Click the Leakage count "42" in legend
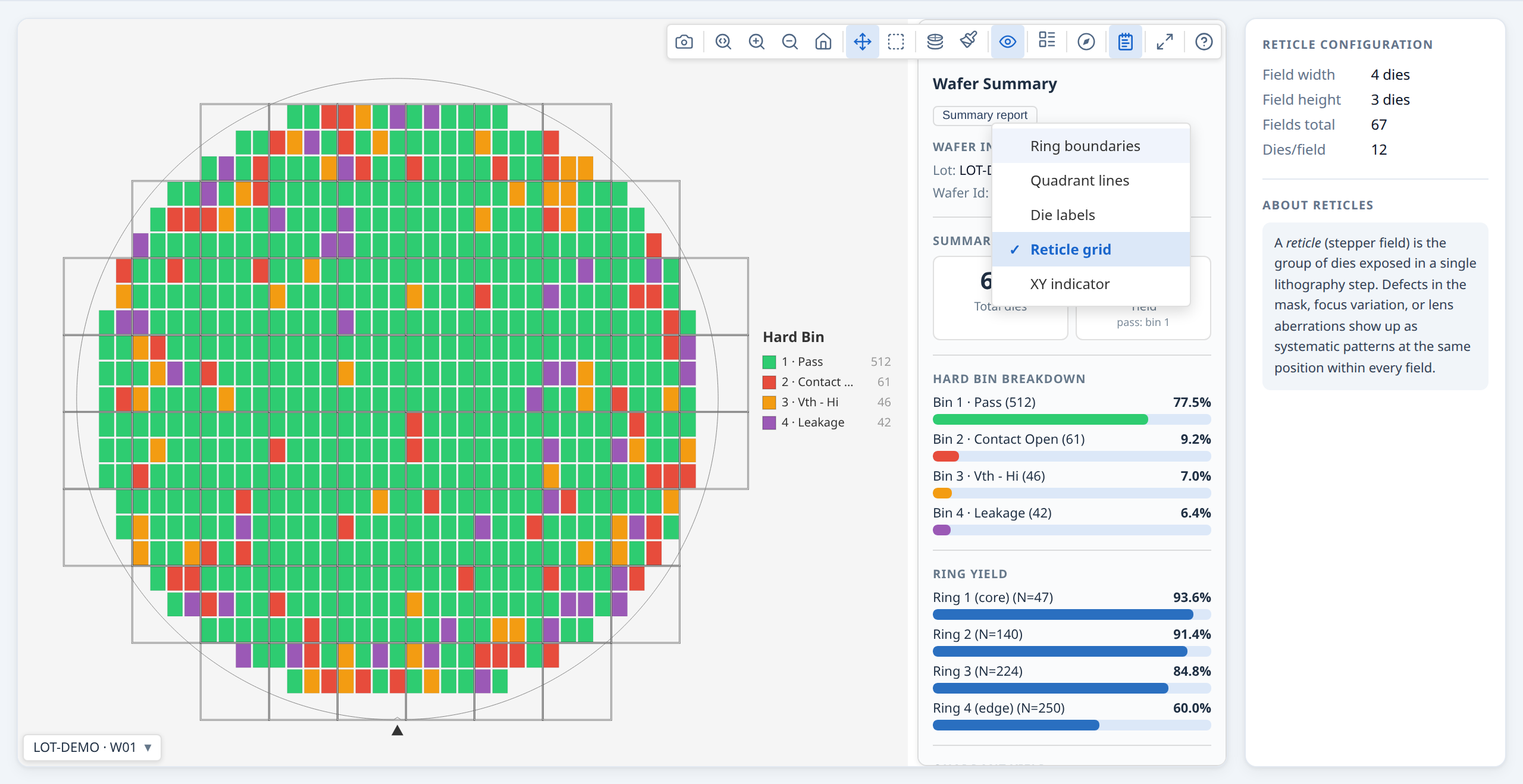Screen dimensions: 1523x784 click(x=884, y=422)
